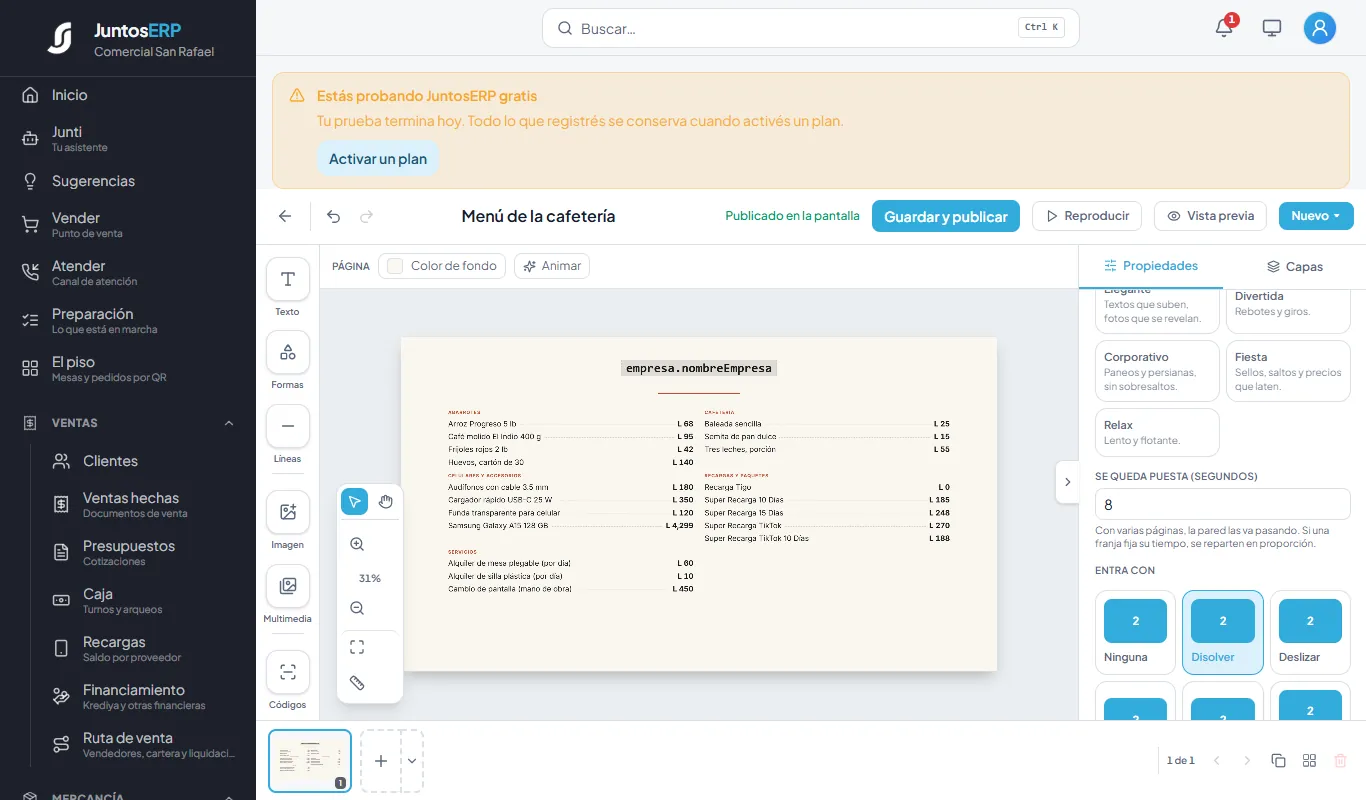This screenshot has height=800, width=1366.
Task: Open the screen display icon in header
Action: 1272,28
